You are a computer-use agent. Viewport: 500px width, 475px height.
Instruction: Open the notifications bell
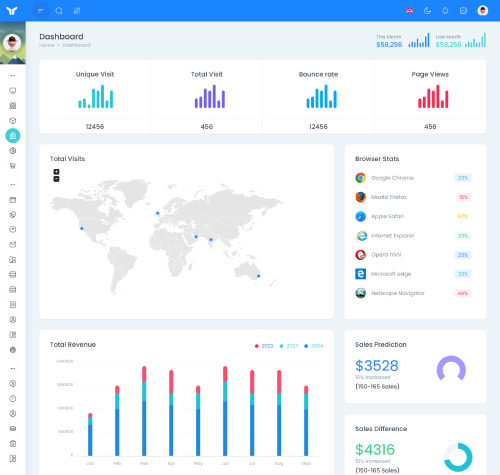(445, 11)
